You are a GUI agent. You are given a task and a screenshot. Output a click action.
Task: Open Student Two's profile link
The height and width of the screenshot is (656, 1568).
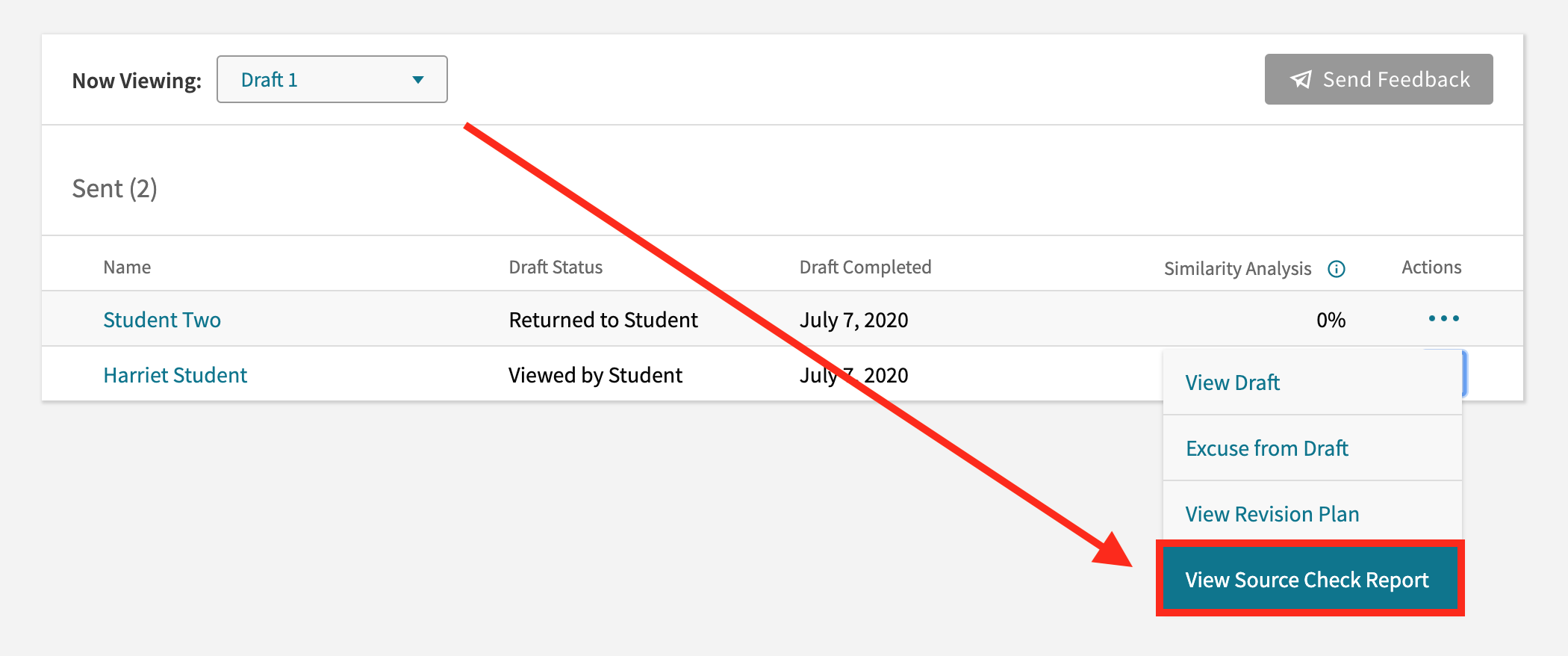162,319
